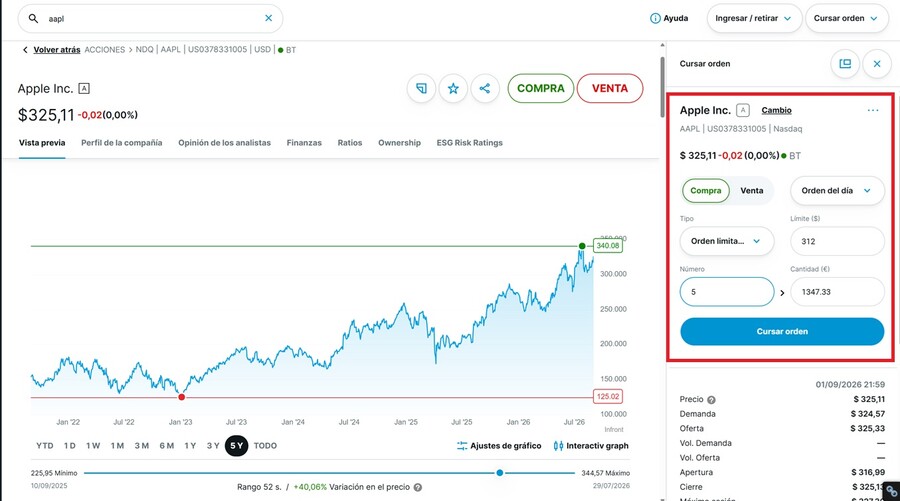The image size is (900, 501).
Task: Click the 340.08 high price label
Action: pos(608,246)
